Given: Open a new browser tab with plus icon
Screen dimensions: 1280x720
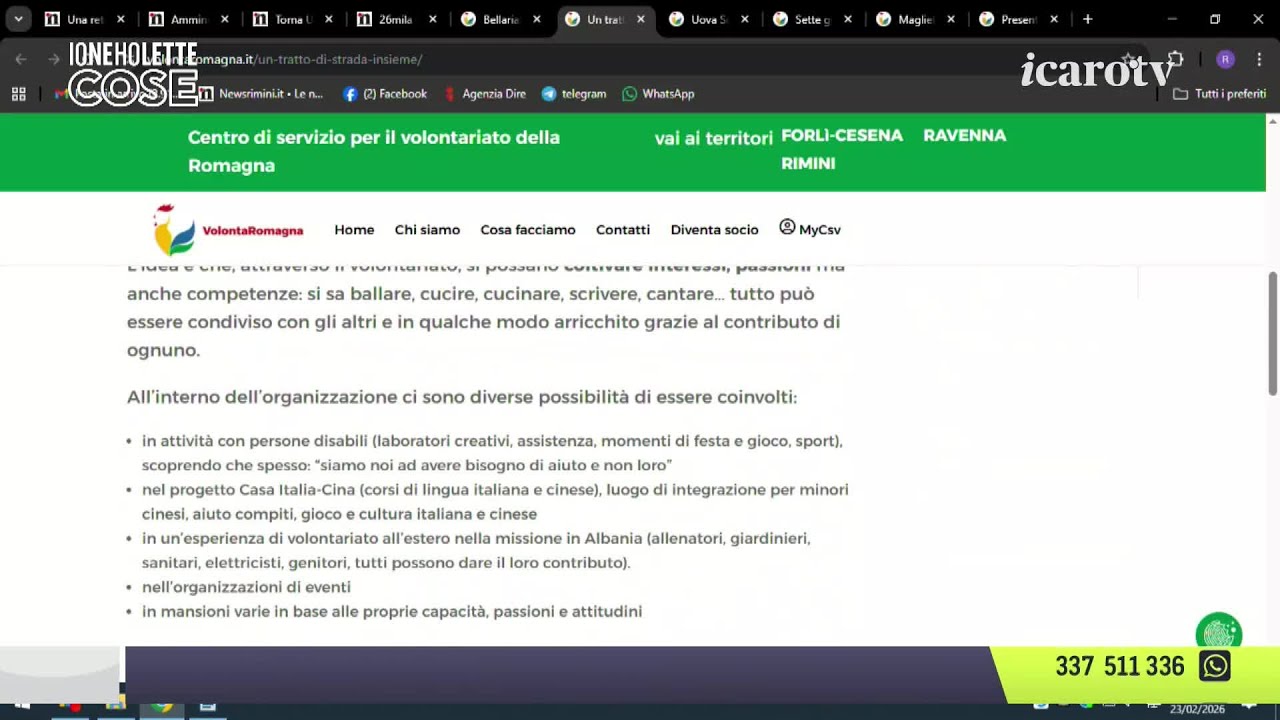Looking at the screenshot, I should point(1088,19).
